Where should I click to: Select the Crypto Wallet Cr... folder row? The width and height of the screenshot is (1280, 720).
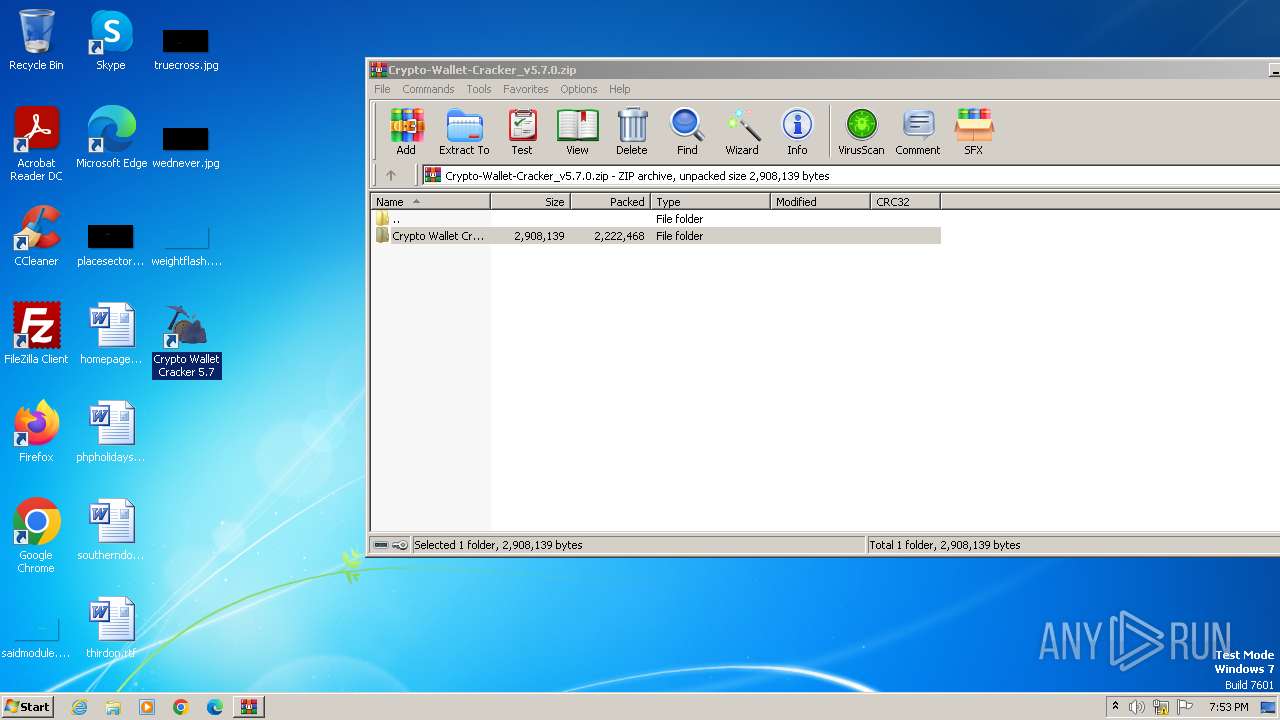tap(656, 236)
